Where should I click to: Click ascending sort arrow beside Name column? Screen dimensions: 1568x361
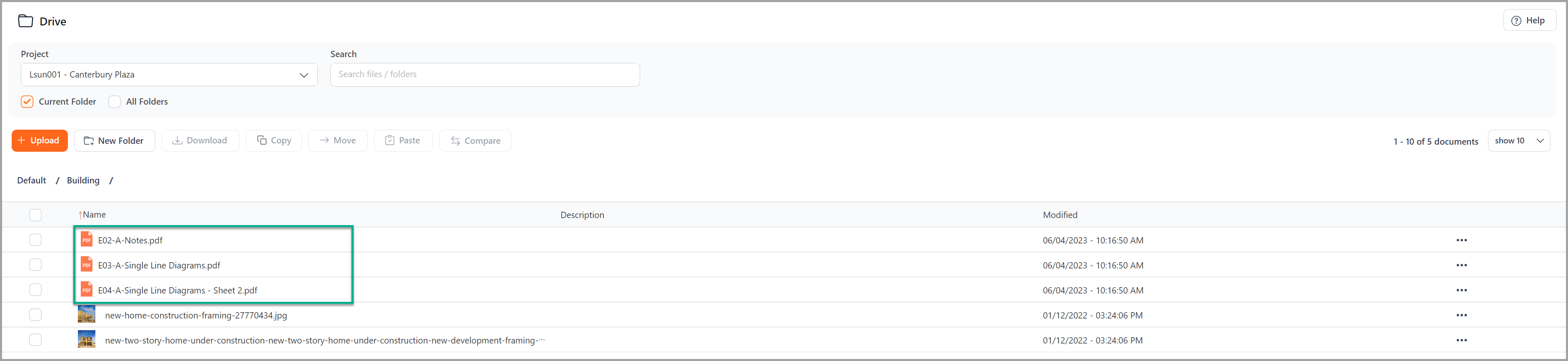[80, 215]
